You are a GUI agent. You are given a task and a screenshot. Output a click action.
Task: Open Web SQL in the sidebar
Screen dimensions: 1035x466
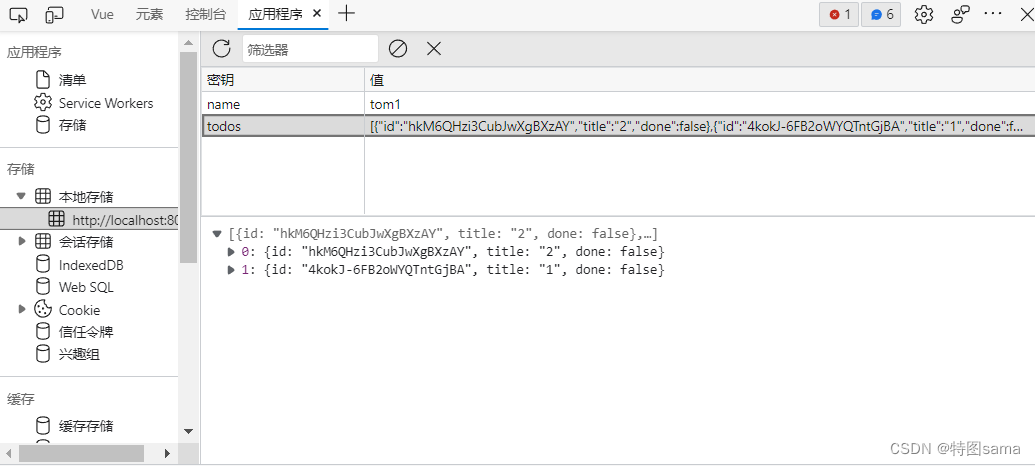tap(86, 288)
